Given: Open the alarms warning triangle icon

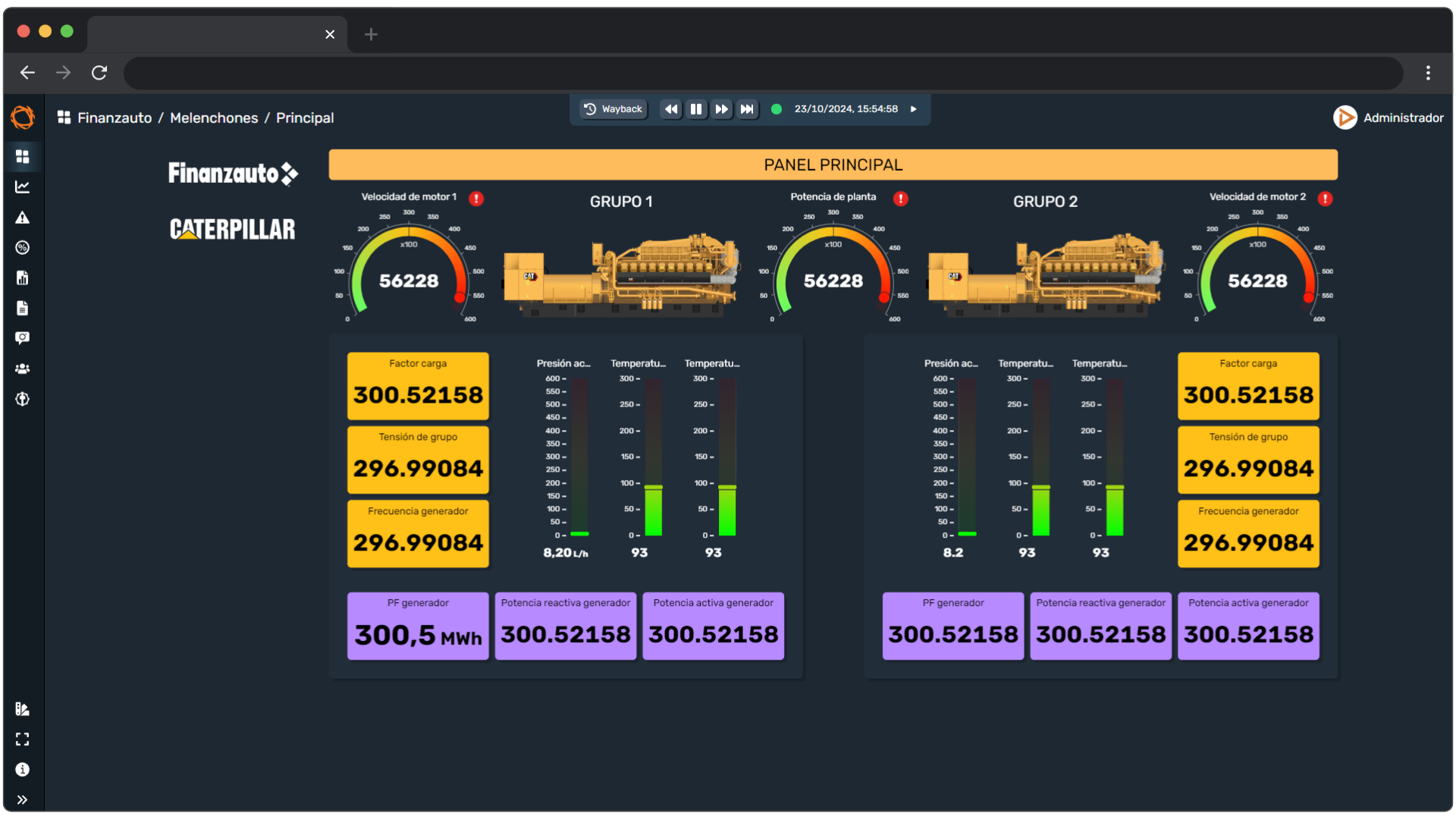Looking at the screenshot, I should (x=22, y=218).
